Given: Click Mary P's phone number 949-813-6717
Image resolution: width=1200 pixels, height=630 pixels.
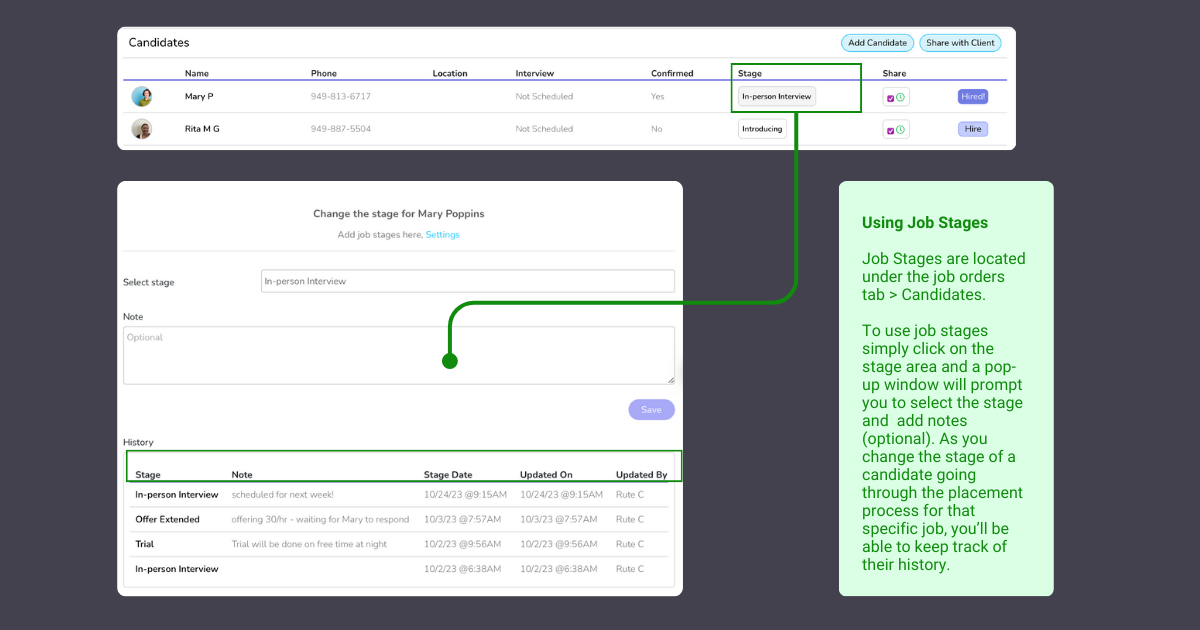Looking at the screenshot, I should click(x=341, y=97).
